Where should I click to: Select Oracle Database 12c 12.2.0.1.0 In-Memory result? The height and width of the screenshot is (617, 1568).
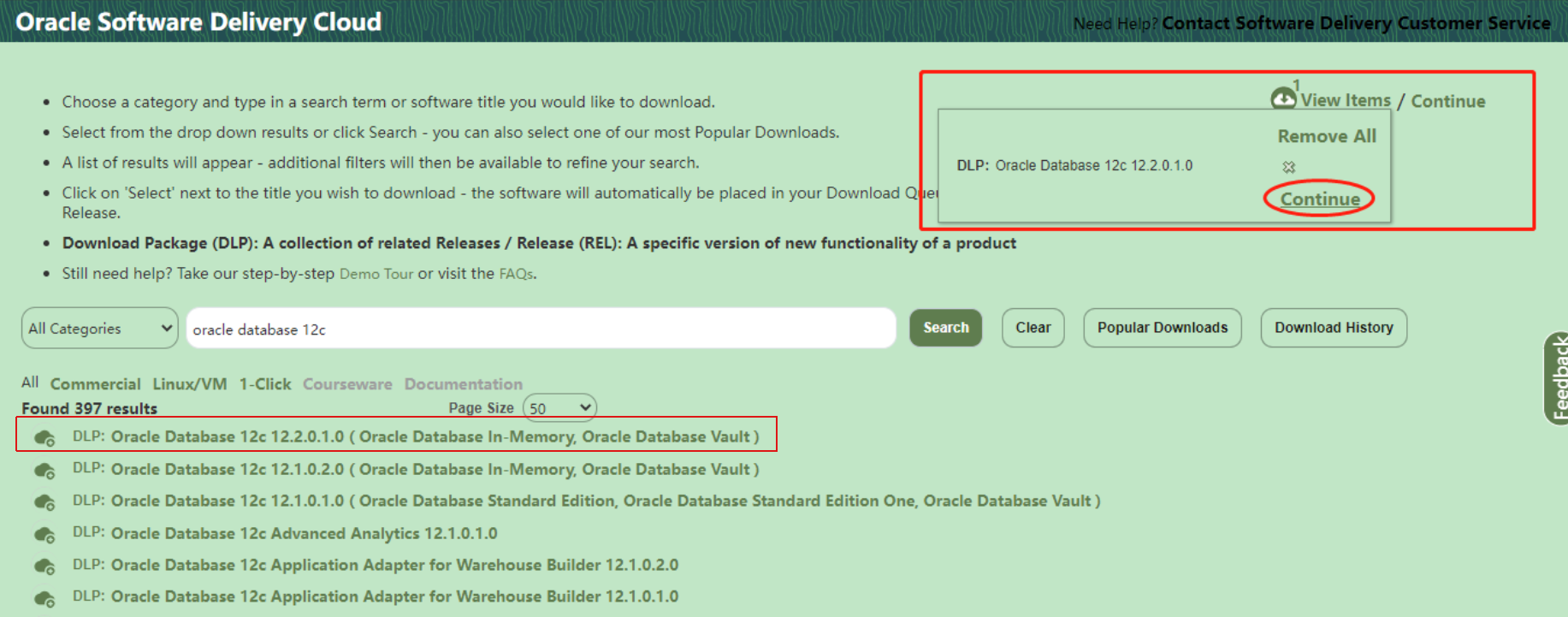click(x=435, y=436)
